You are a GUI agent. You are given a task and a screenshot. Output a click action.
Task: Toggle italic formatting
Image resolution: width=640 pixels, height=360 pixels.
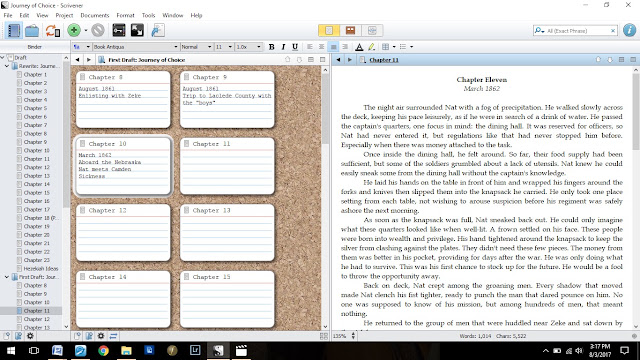pyautogui.click(x=283, y=47)
